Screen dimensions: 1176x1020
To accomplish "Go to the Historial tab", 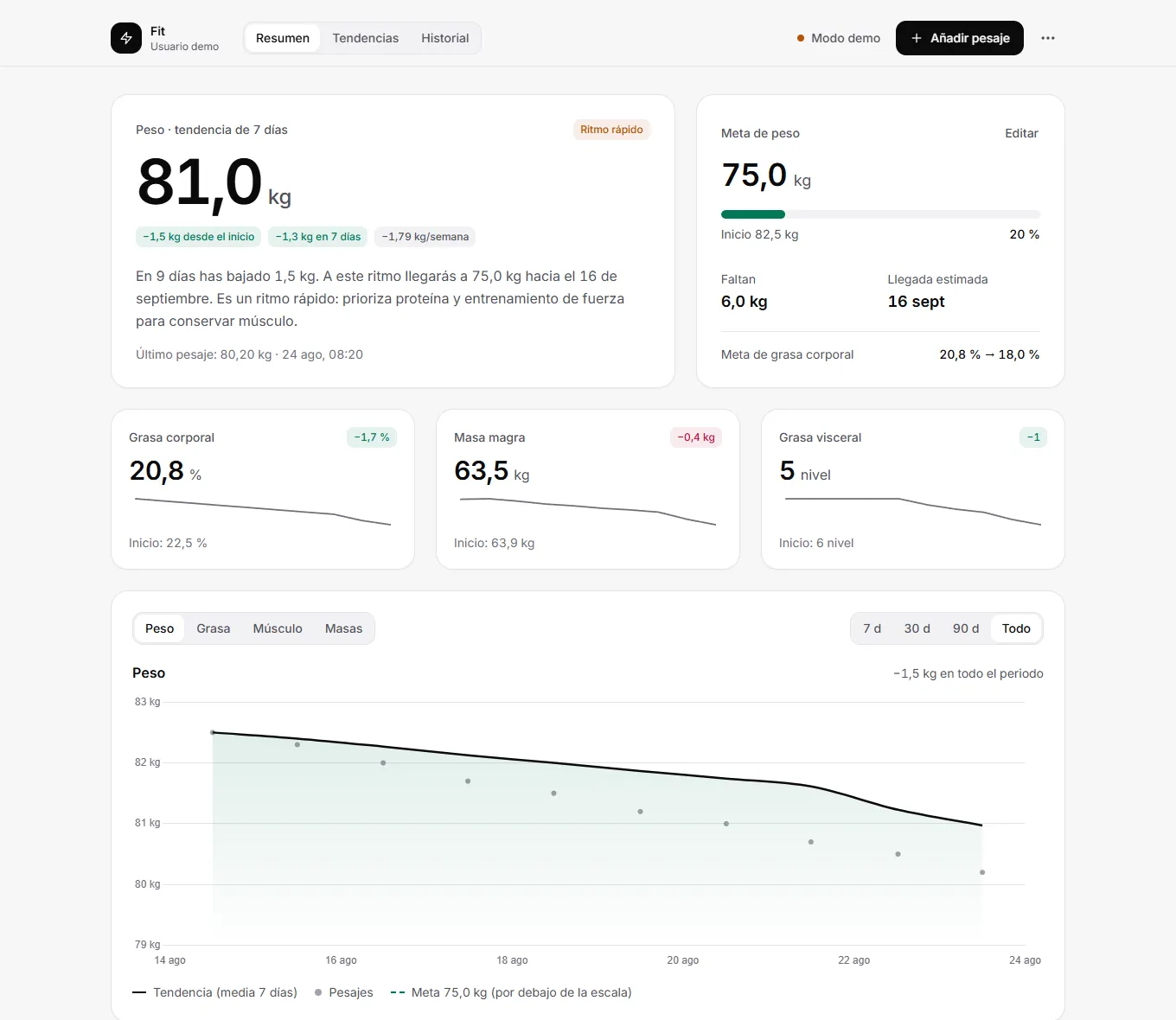I will pyautogui.click(x=445, y=38).
